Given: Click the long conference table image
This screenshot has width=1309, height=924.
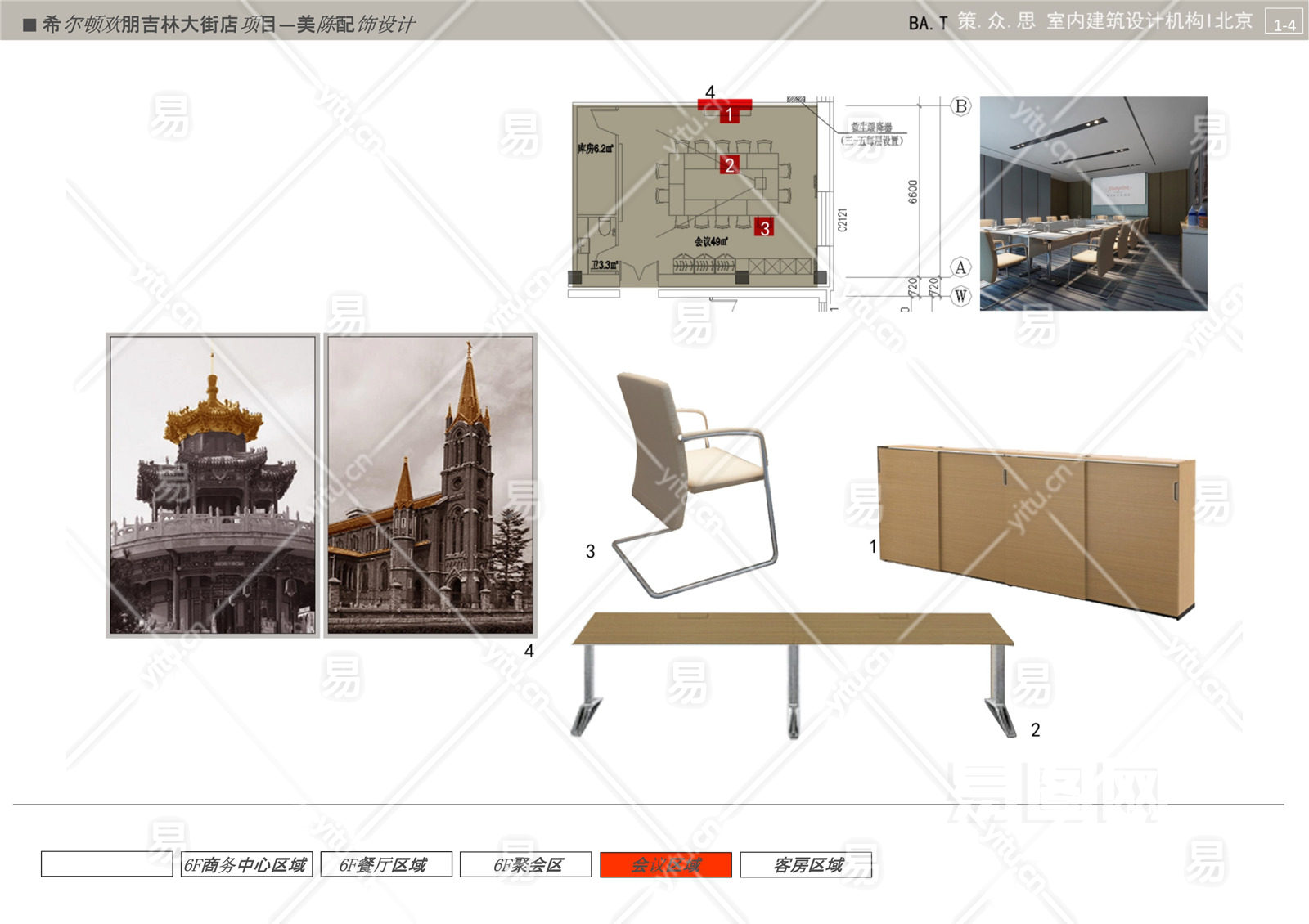Looking at the screenshot, I should point(793,675).
